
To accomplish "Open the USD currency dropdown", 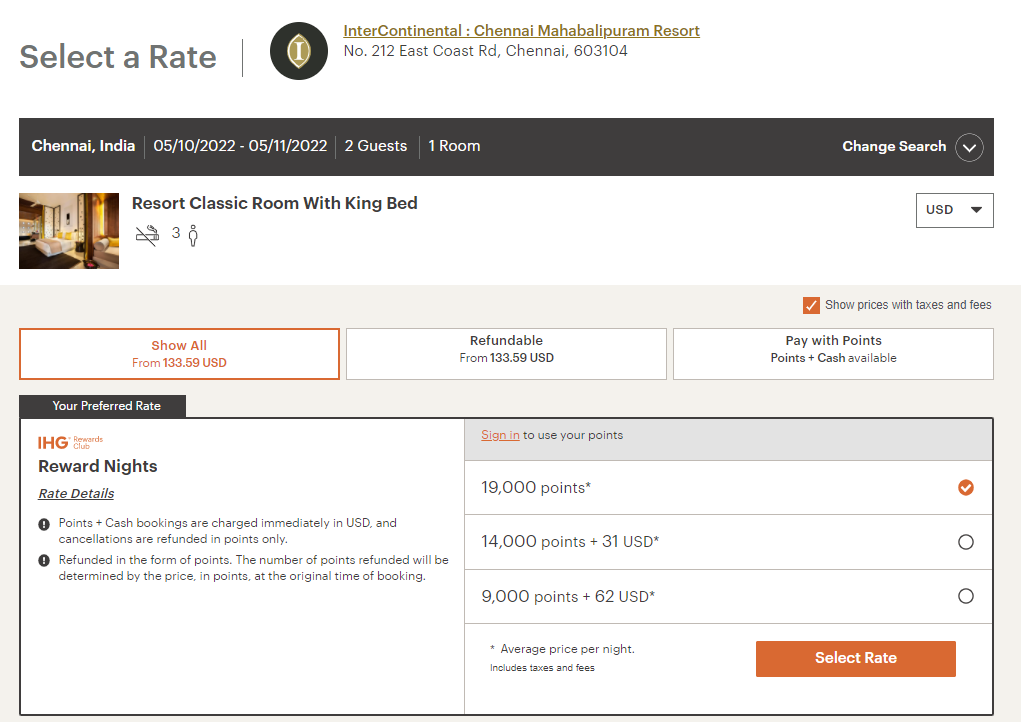I will pos(954,210).
